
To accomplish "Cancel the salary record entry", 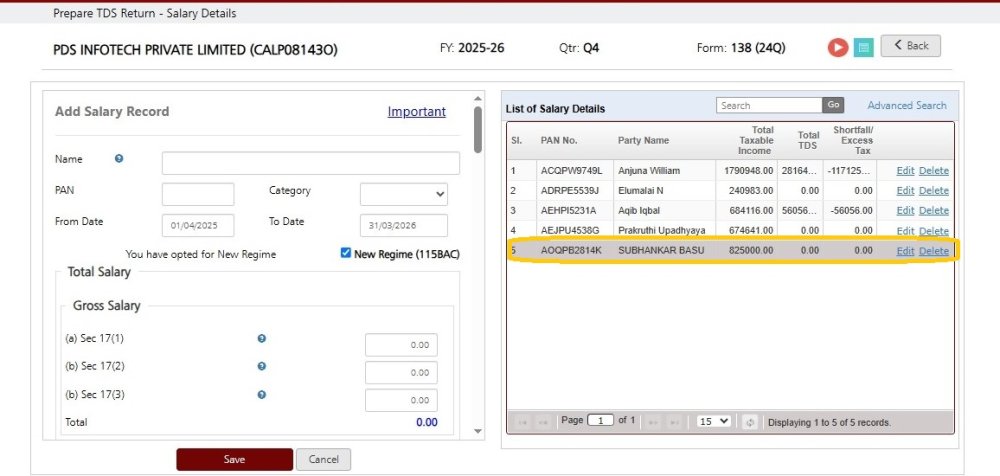I will click(x=323, y=459).
